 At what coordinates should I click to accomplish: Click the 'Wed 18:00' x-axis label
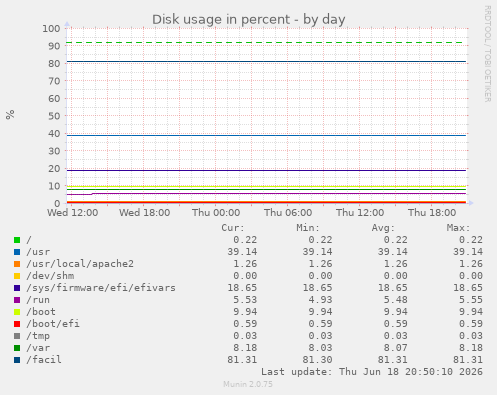[x=145, y=213]
